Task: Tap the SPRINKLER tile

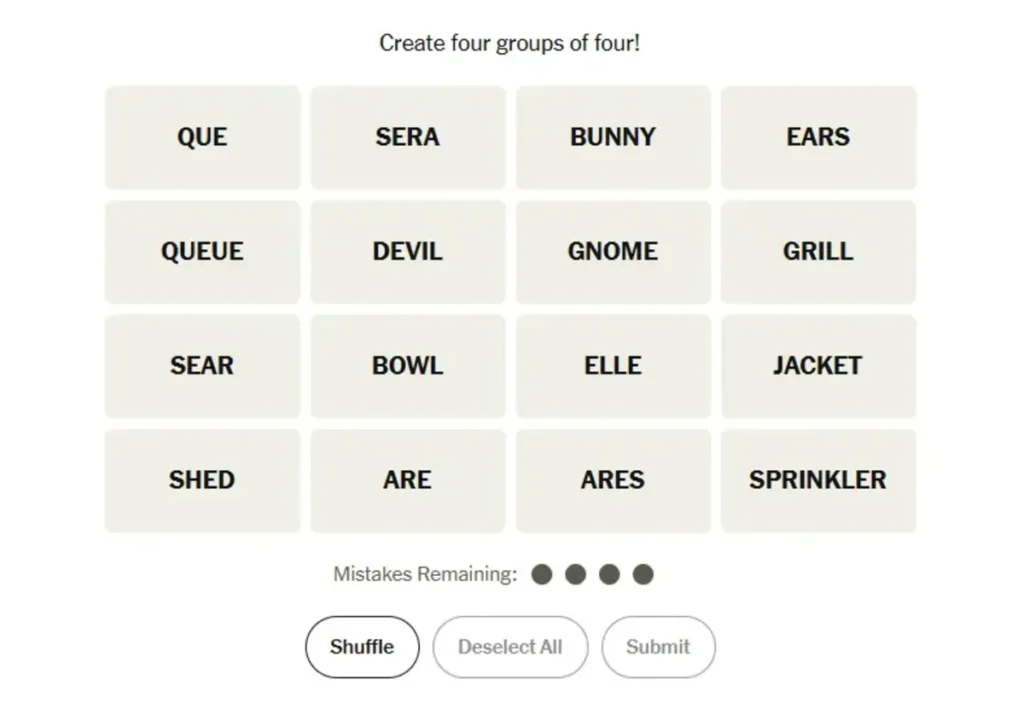Action: [x=818, y=480]
